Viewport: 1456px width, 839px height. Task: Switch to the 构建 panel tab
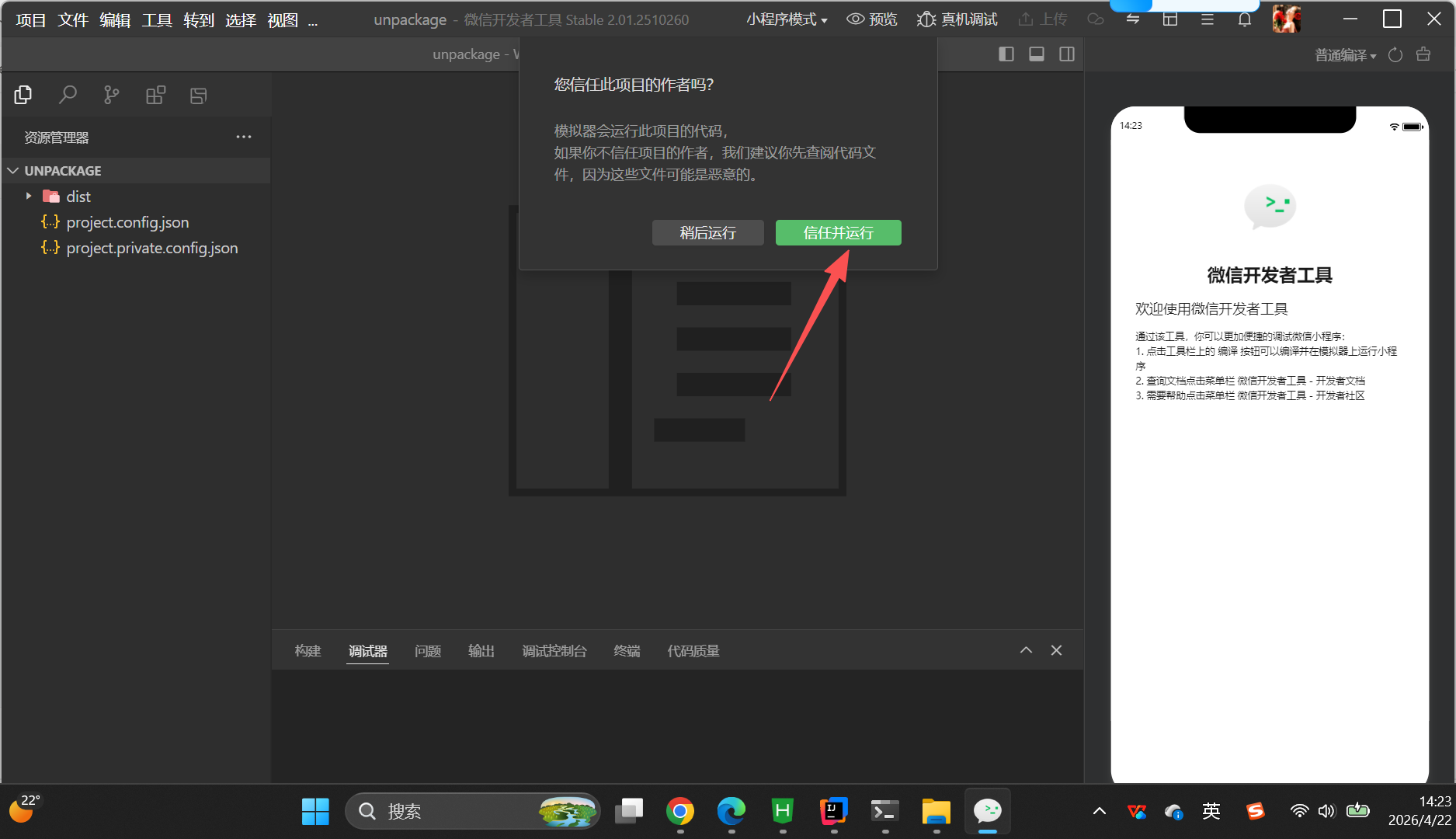308,651
